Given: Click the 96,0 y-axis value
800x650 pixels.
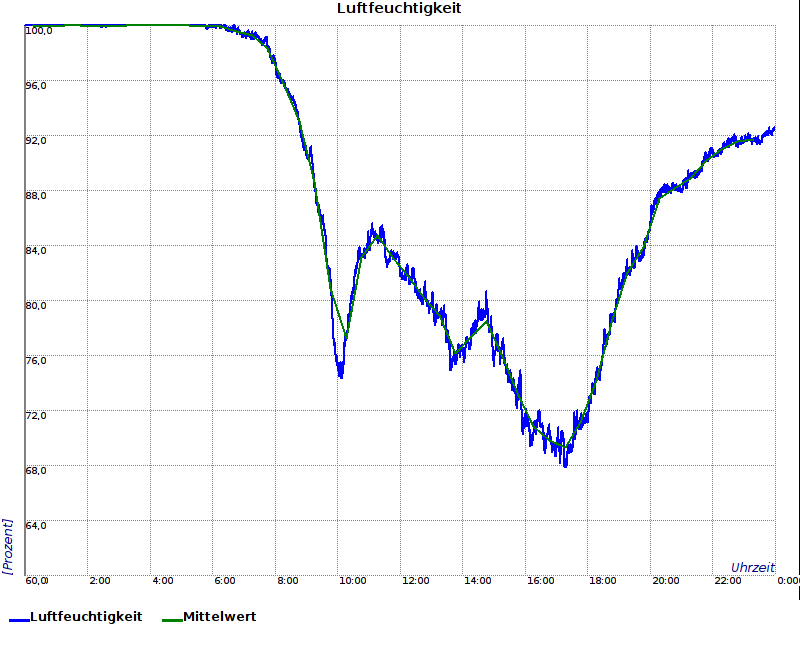Looking at the screenshot, I should pyautogui.click(x=36, y=86).
